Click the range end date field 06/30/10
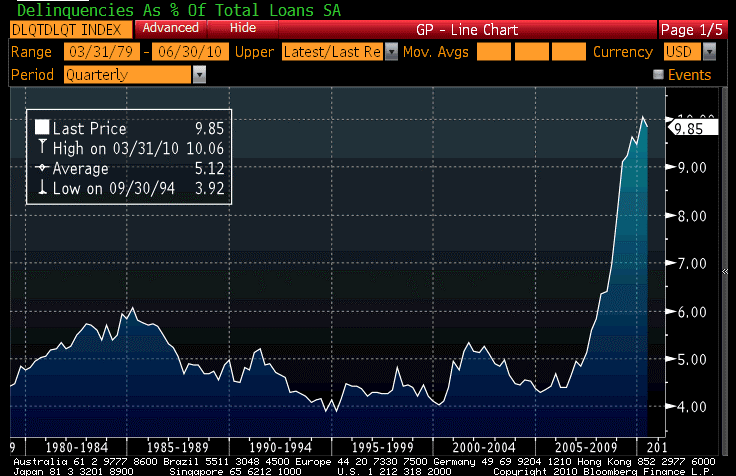Image resolution: width=736 pixels, height=476 pixels. tap(190, 52)
